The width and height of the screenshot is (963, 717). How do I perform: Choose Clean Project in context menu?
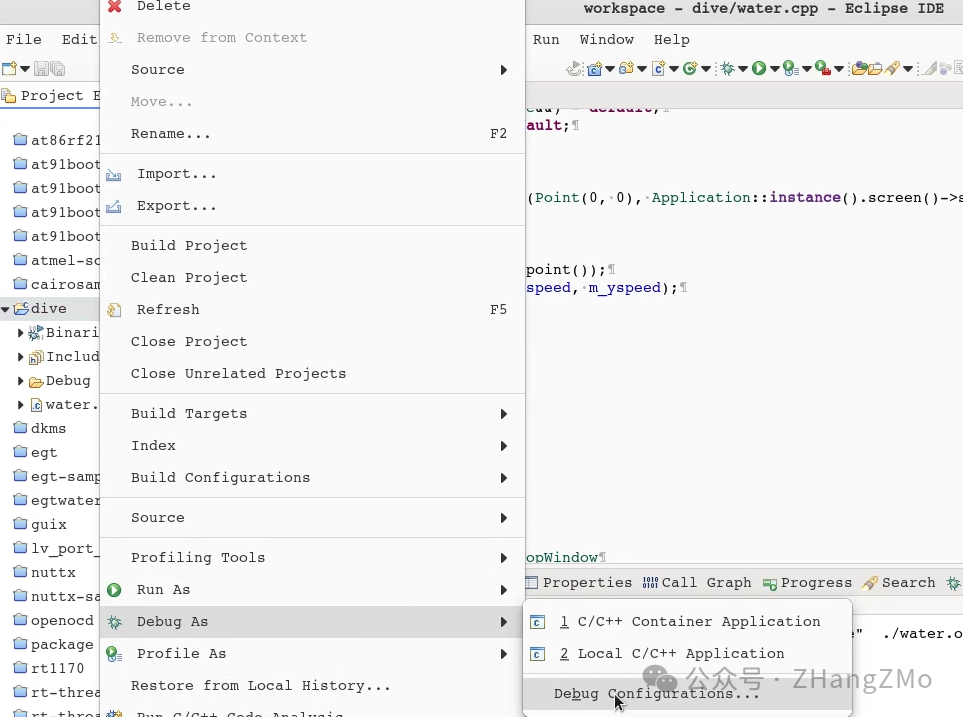coord(312,278)
